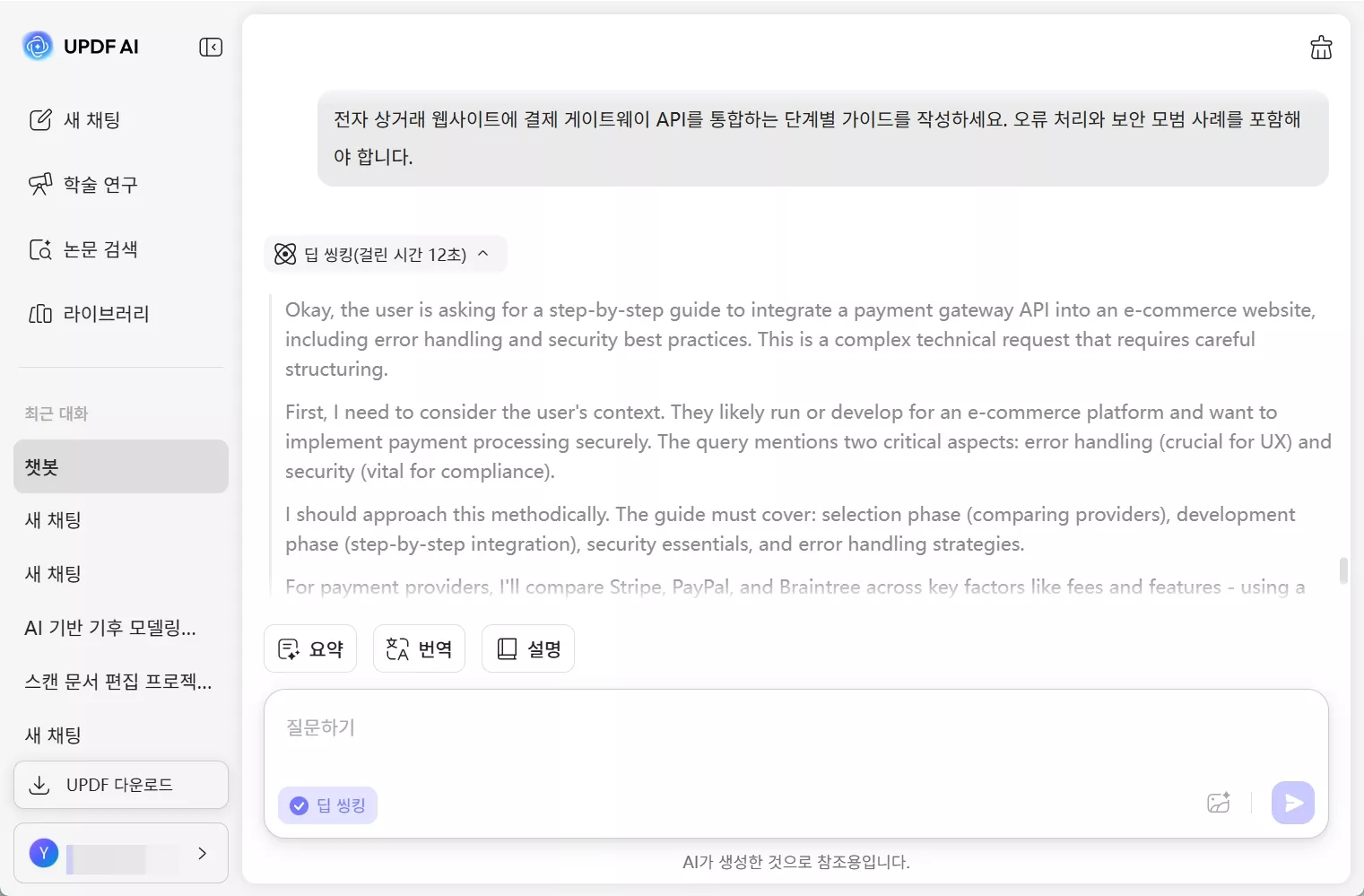The width and height of the screenshot is (1364, 896).
Task: Click the 설명 (explain) quick action
Action: (527, 648)
